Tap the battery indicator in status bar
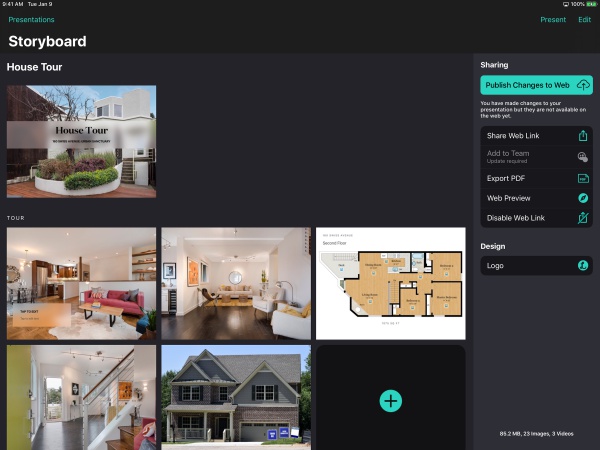Image resolution: width=600 pixels, height=450 pixels. (591, 4)
